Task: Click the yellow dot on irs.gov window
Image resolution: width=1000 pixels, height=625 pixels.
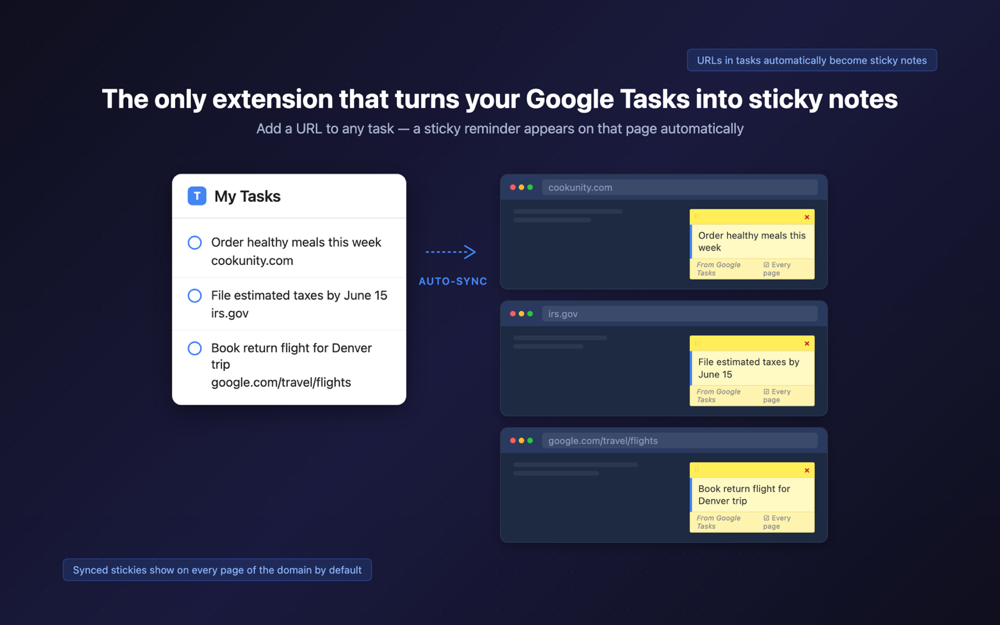Action: point(521,314)
